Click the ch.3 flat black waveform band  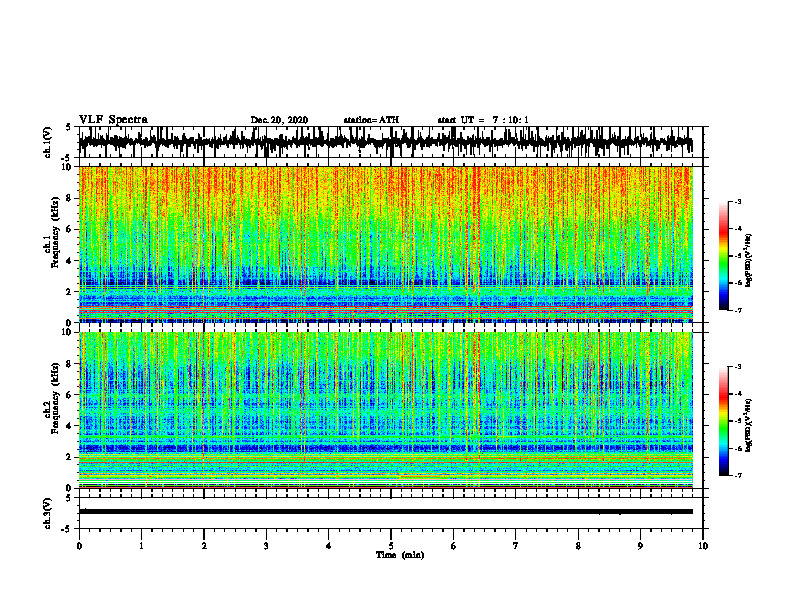(x=385, y=512)
